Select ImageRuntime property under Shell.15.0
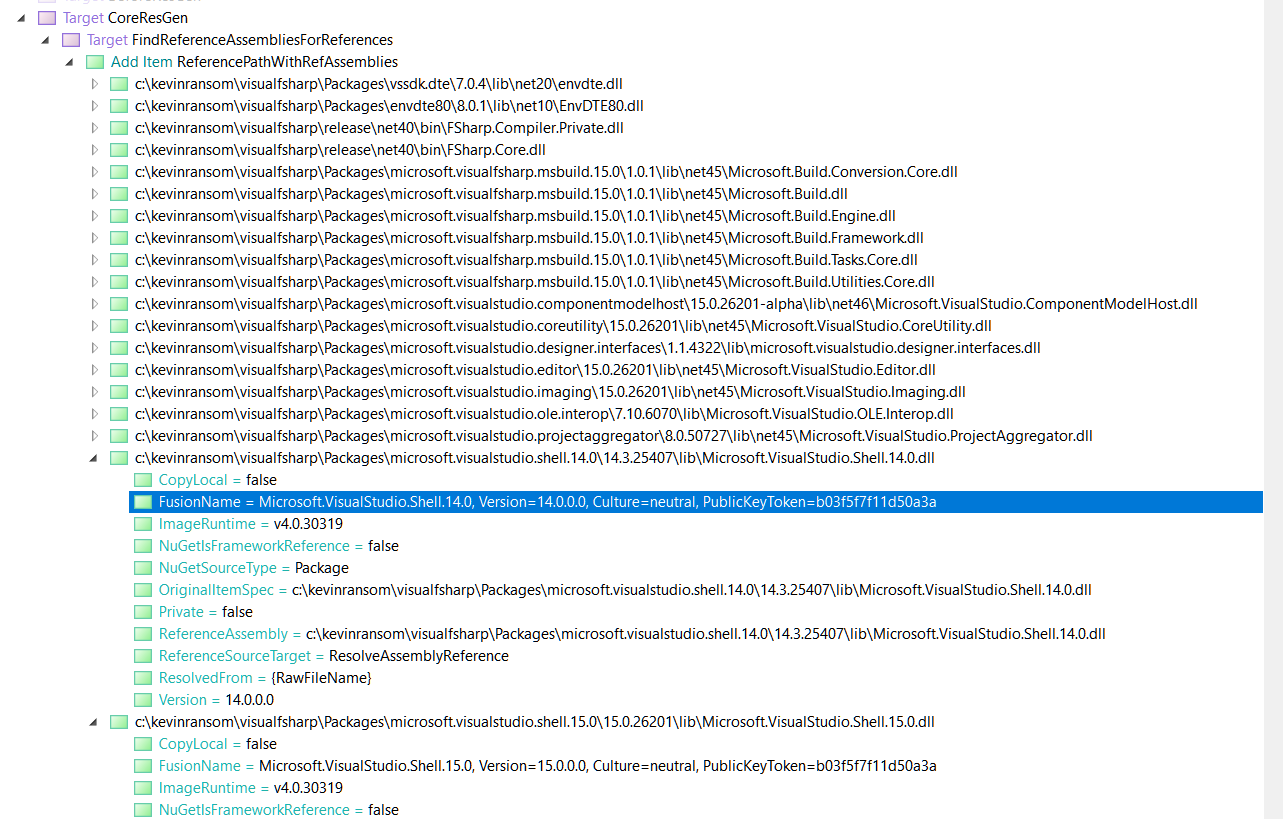This screenshot has height=819, width=1283. tap(251, 788)
